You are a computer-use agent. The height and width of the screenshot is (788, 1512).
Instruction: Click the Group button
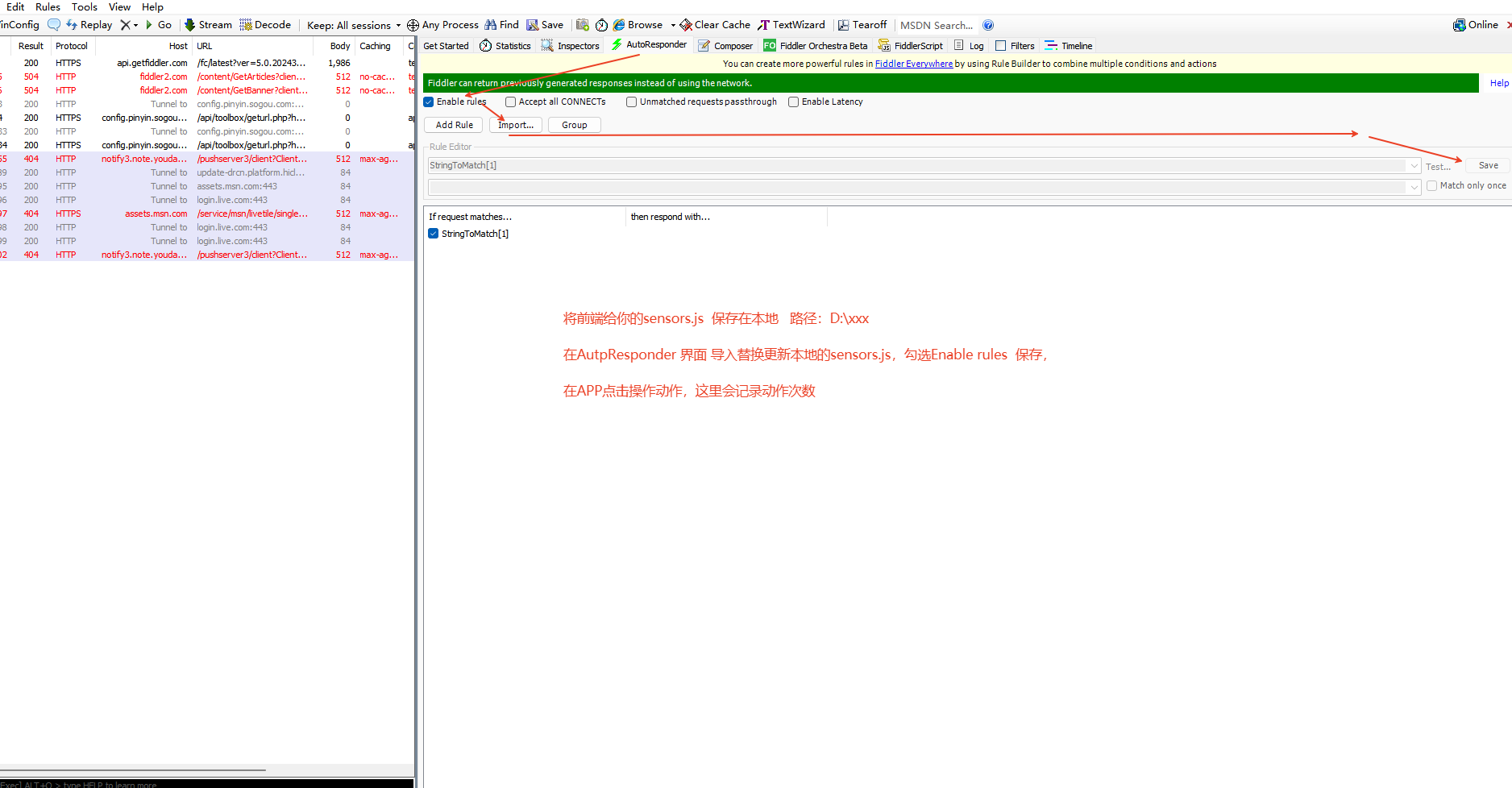pyautogui.click(x=575, y=125)
